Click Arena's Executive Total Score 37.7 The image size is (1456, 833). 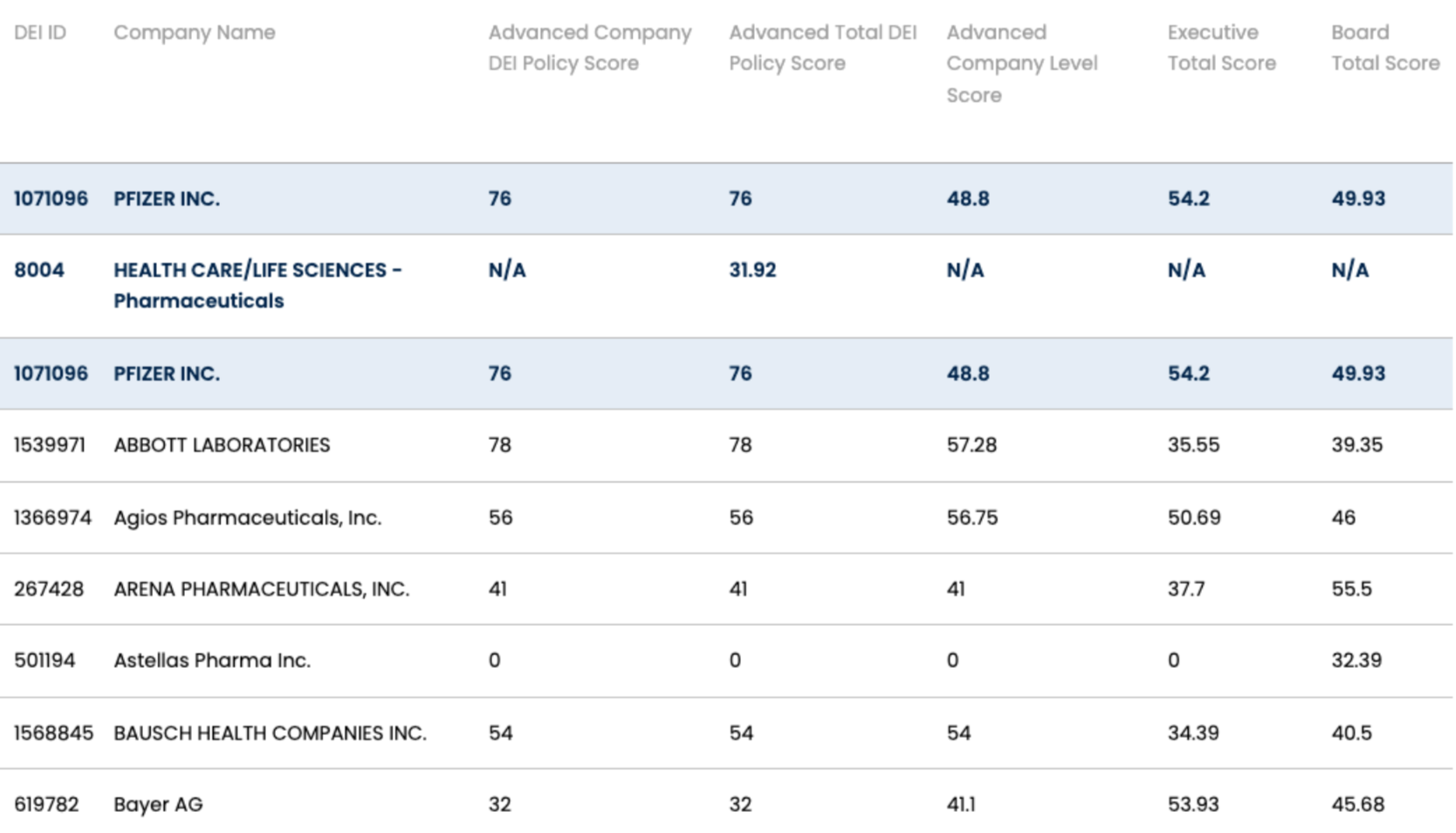[1186, 589]
